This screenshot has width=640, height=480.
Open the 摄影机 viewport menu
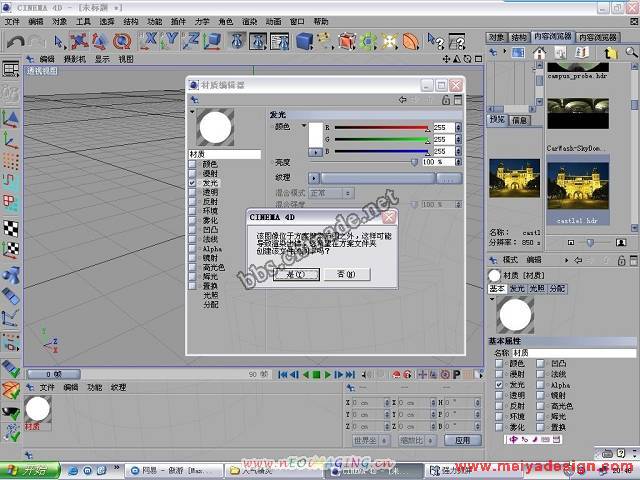[75, 59]
